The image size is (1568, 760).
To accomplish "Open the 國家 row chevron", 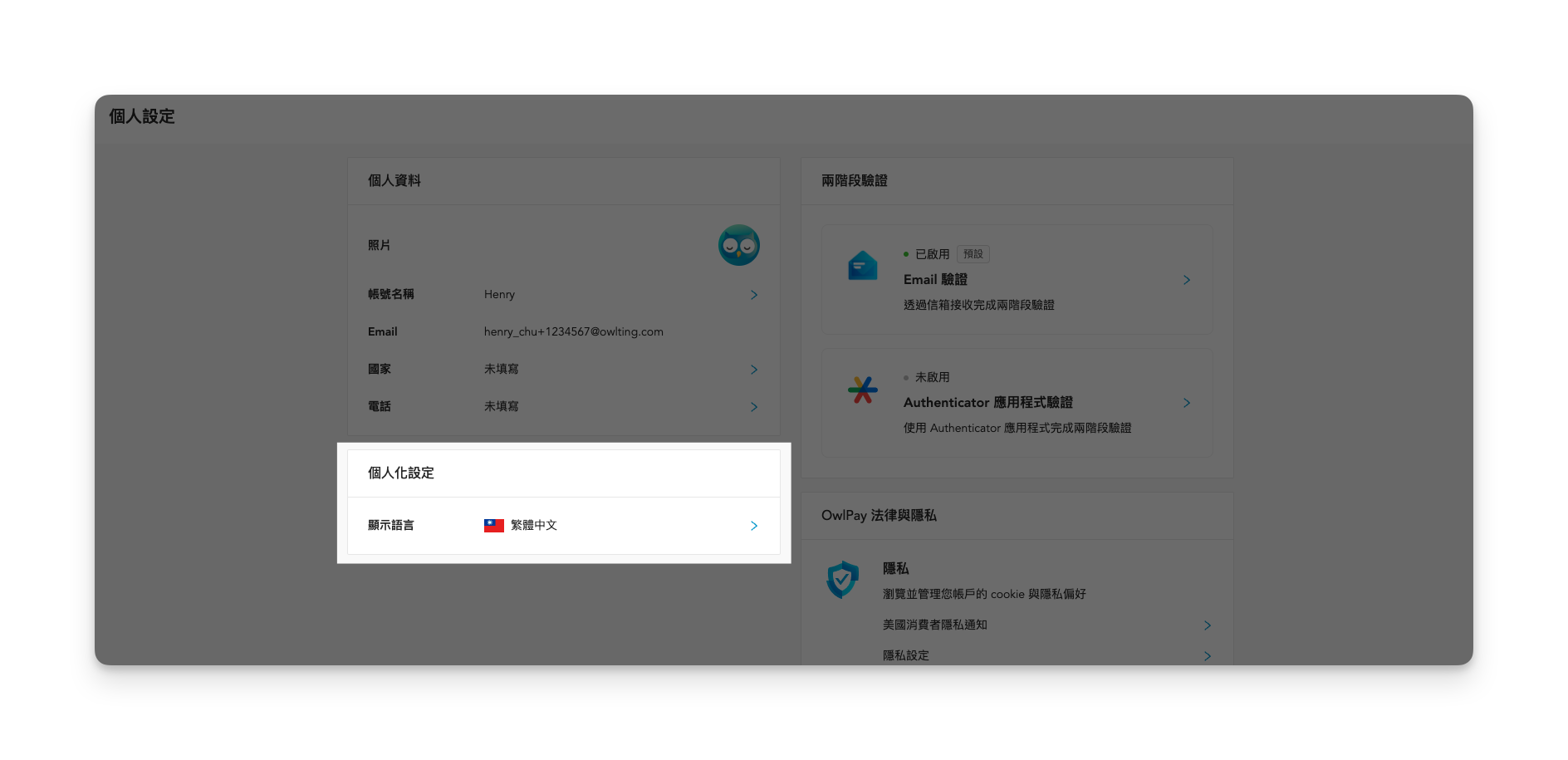I will coord(754,370).
